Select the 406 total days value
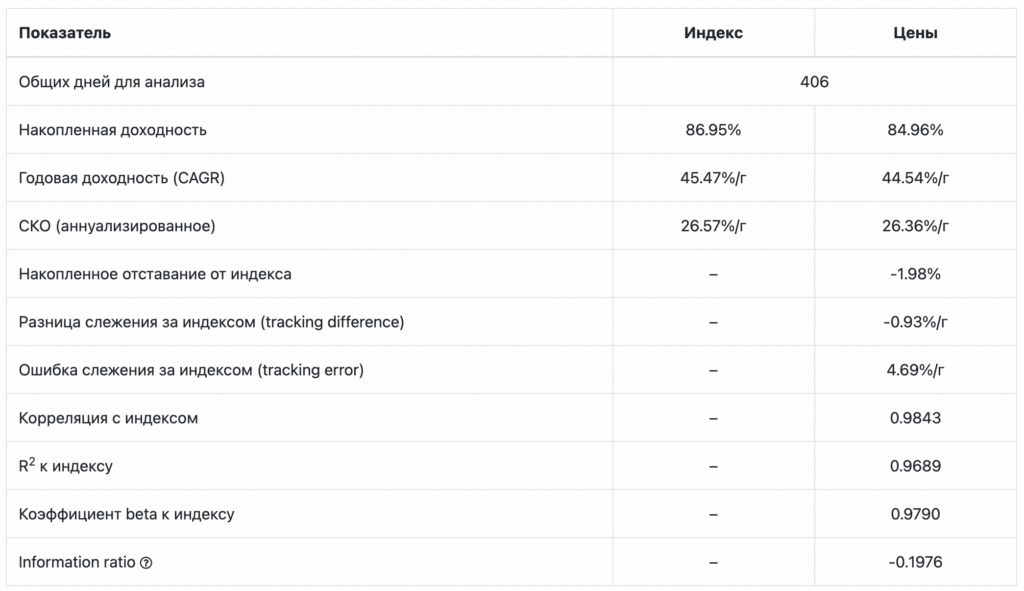Image resolution: width=1024 pixels, height=591 pixels. coord(814,82)
